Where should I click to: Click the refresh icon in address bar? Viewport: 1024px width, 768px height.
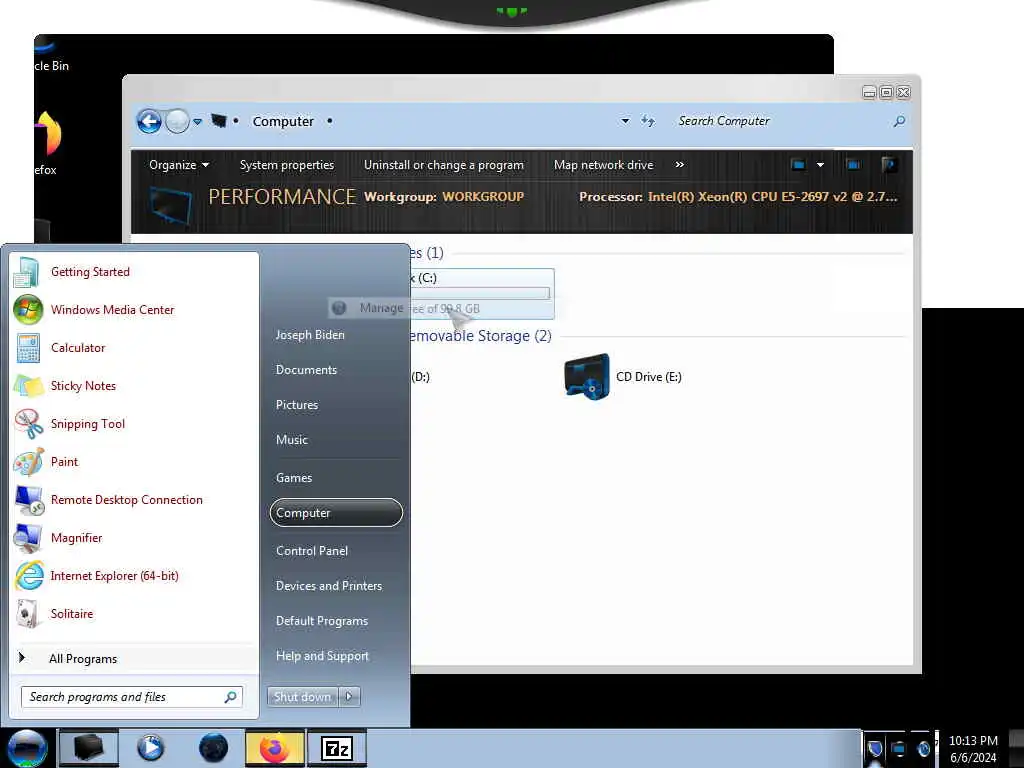[647, 121]
